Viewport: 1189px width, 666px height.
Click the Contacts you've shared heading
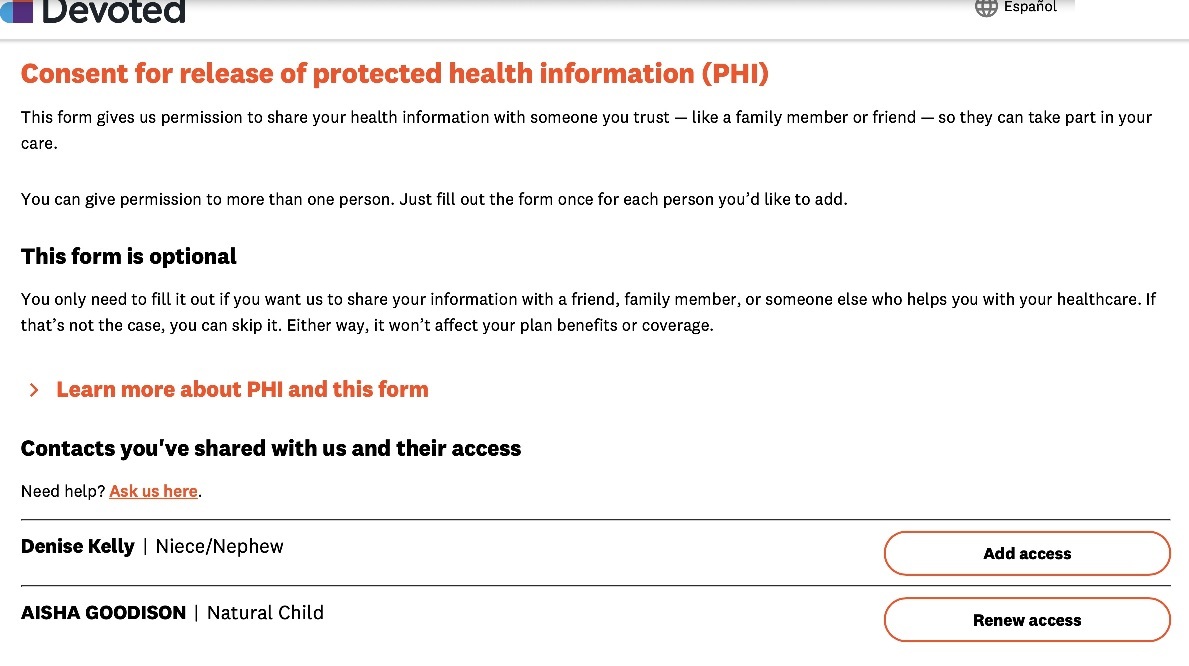tap(271, 448)
